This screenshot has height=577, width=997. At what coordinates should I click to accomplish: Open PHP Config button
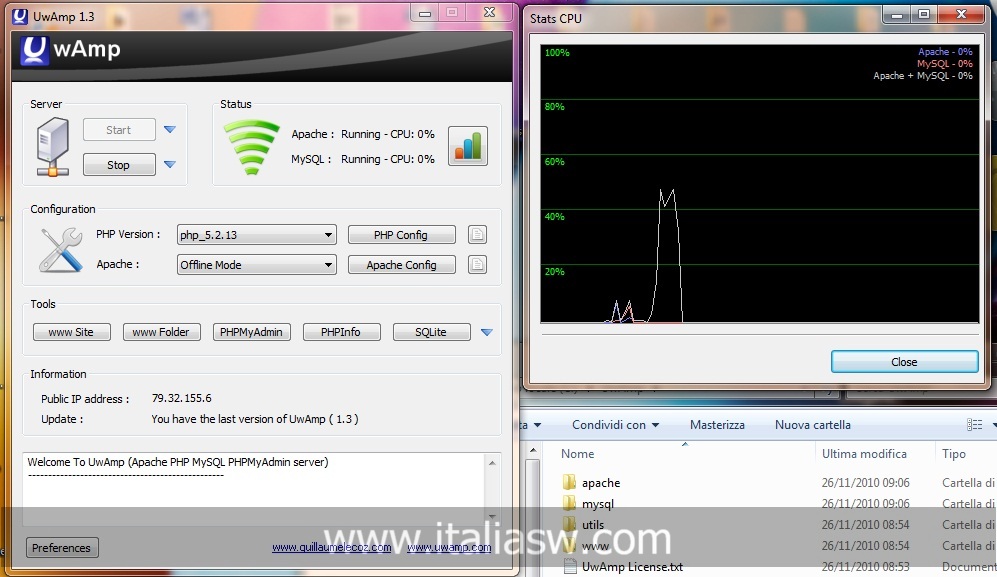point(401,235)
